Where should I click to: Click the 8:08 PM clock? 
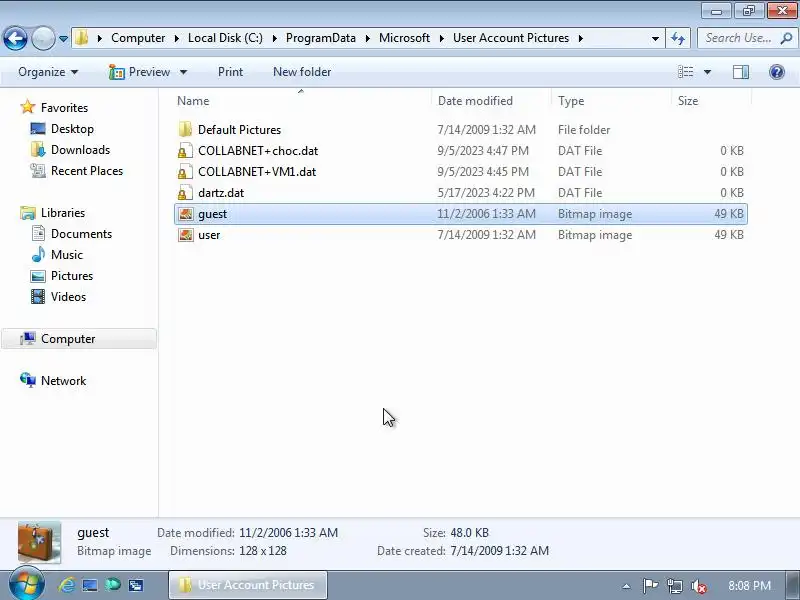coord(749,586)
